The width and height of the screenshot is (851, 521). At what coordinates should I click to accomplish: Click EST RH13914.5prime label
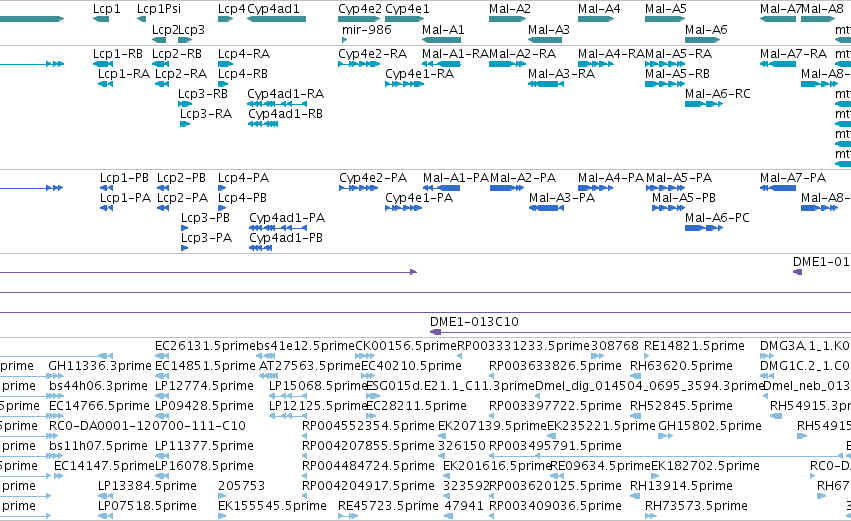pyautogui.click(x=681, y=486)
